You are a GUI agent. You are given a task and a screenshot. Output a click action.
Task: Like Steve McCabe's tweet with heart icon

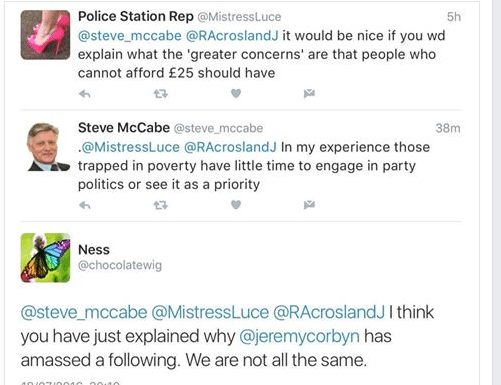point(236,205)
